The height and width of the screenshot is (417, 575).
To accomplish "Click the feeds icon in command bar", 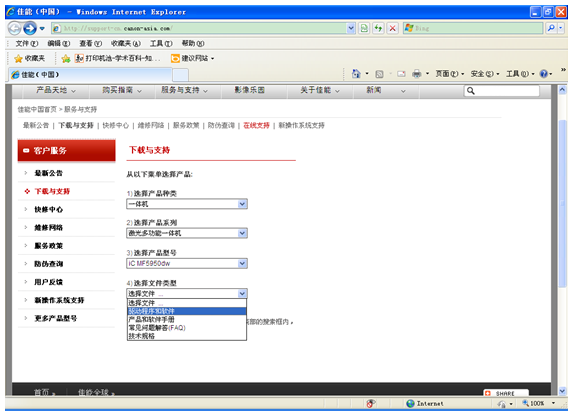I will [x=379, y=74].
